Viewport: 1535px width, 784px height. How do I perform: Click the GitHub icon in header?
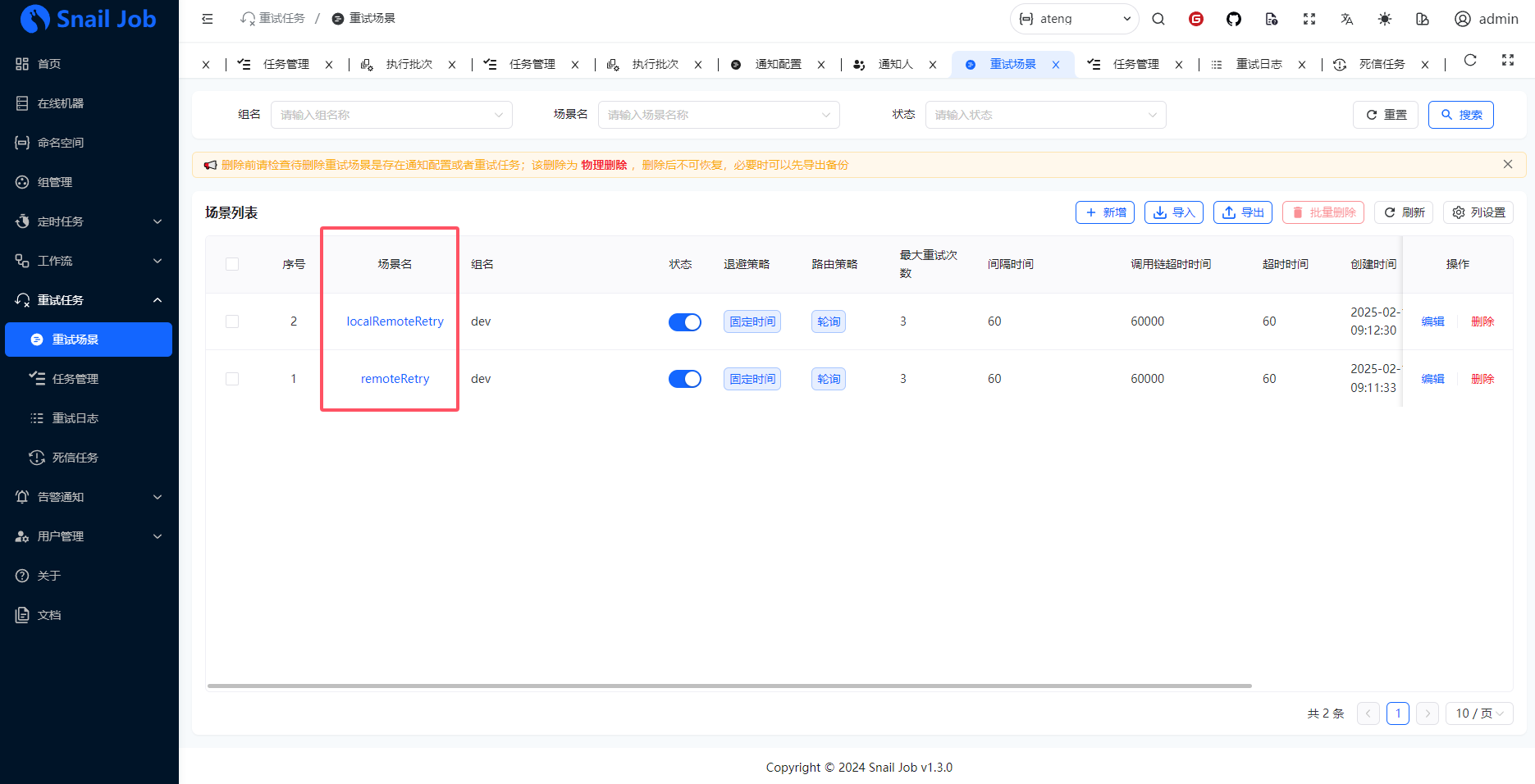point(1233,19)
